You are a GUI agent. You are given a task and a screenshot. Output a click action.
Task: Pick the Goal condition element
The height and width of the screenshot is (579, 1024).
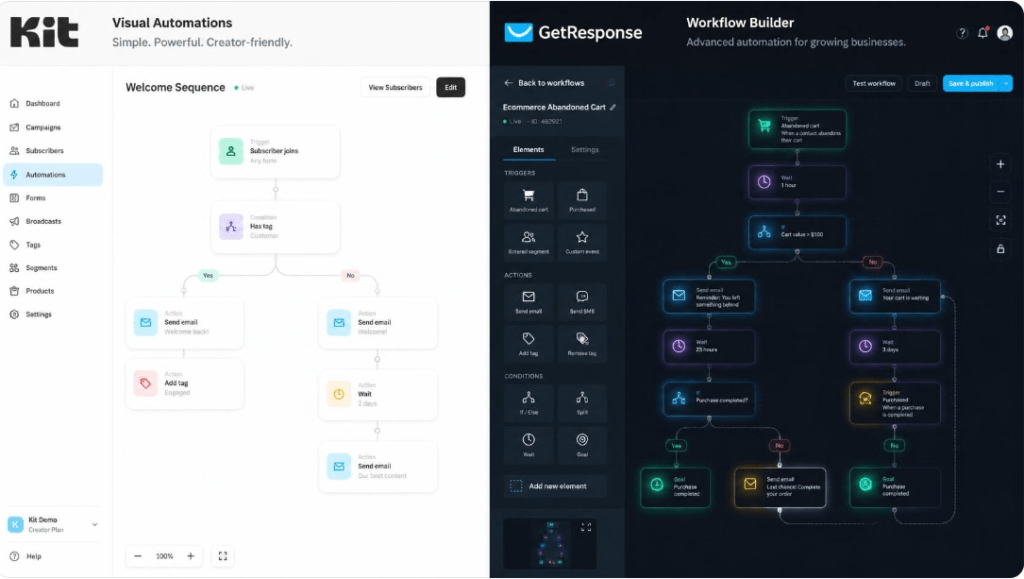click(x=582, y=445)
